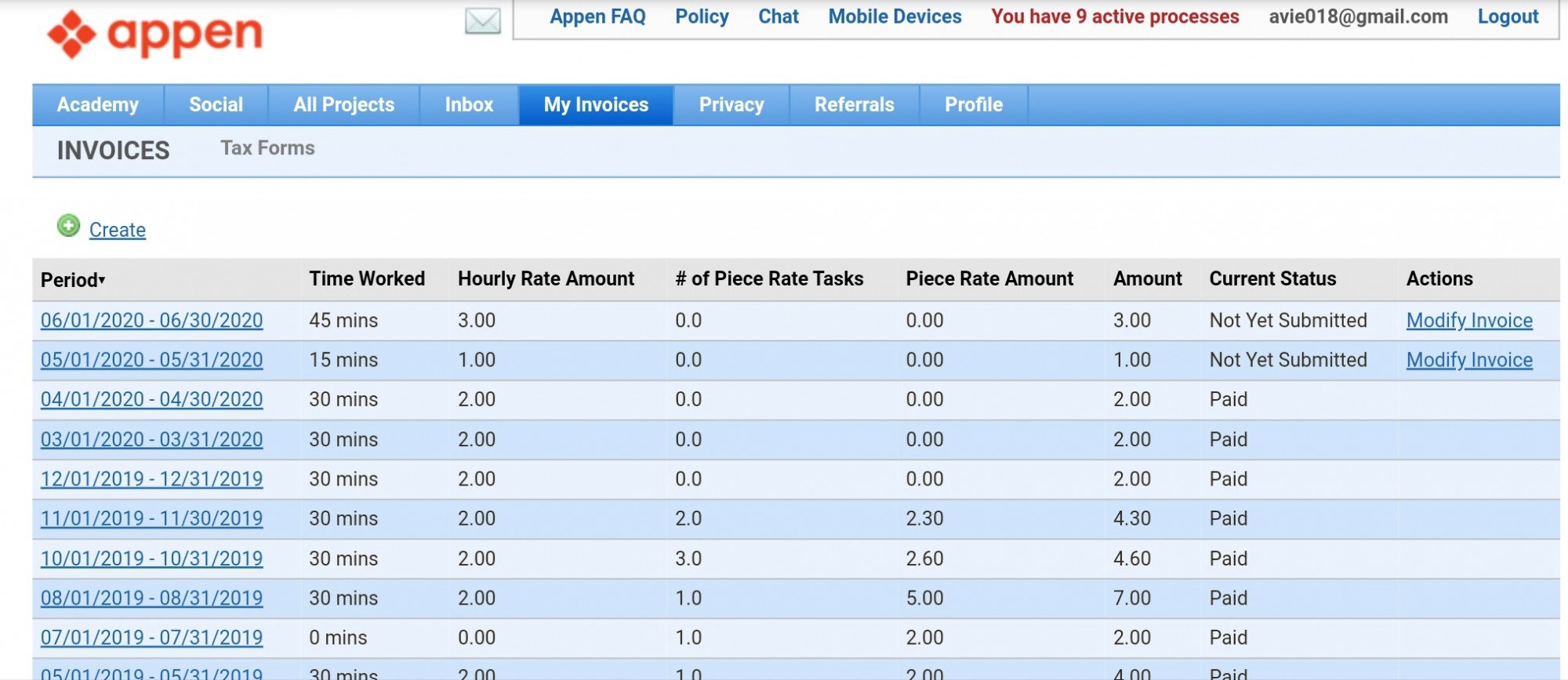
Task: Click the Logout link
Action: coord(1508,16)
